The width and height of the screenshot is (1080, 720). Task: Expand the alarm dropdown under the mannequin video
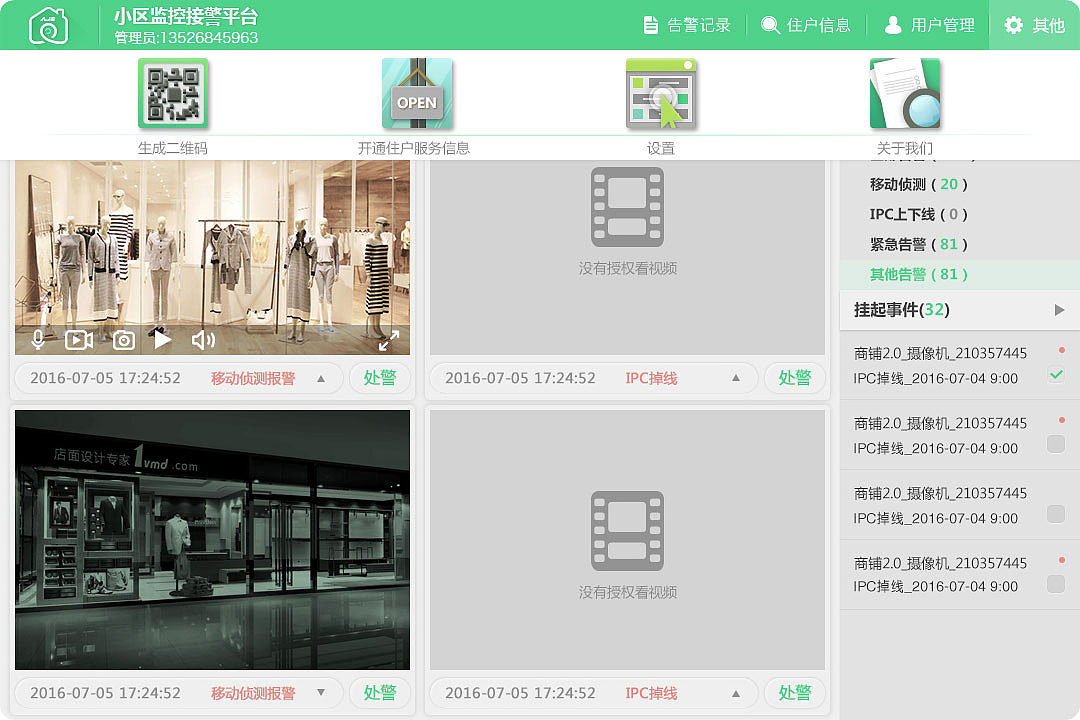pyautogui.click(x=321, y=378)
